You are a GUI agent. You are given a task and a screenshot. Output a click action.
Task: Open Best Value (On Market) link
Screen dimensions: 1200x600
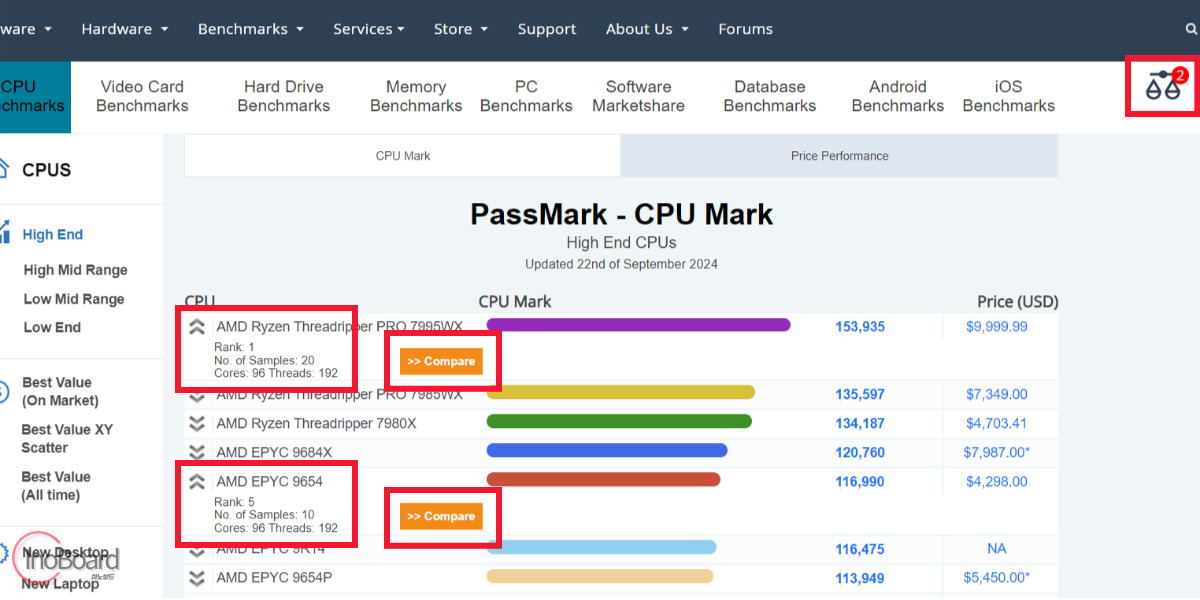60,391
